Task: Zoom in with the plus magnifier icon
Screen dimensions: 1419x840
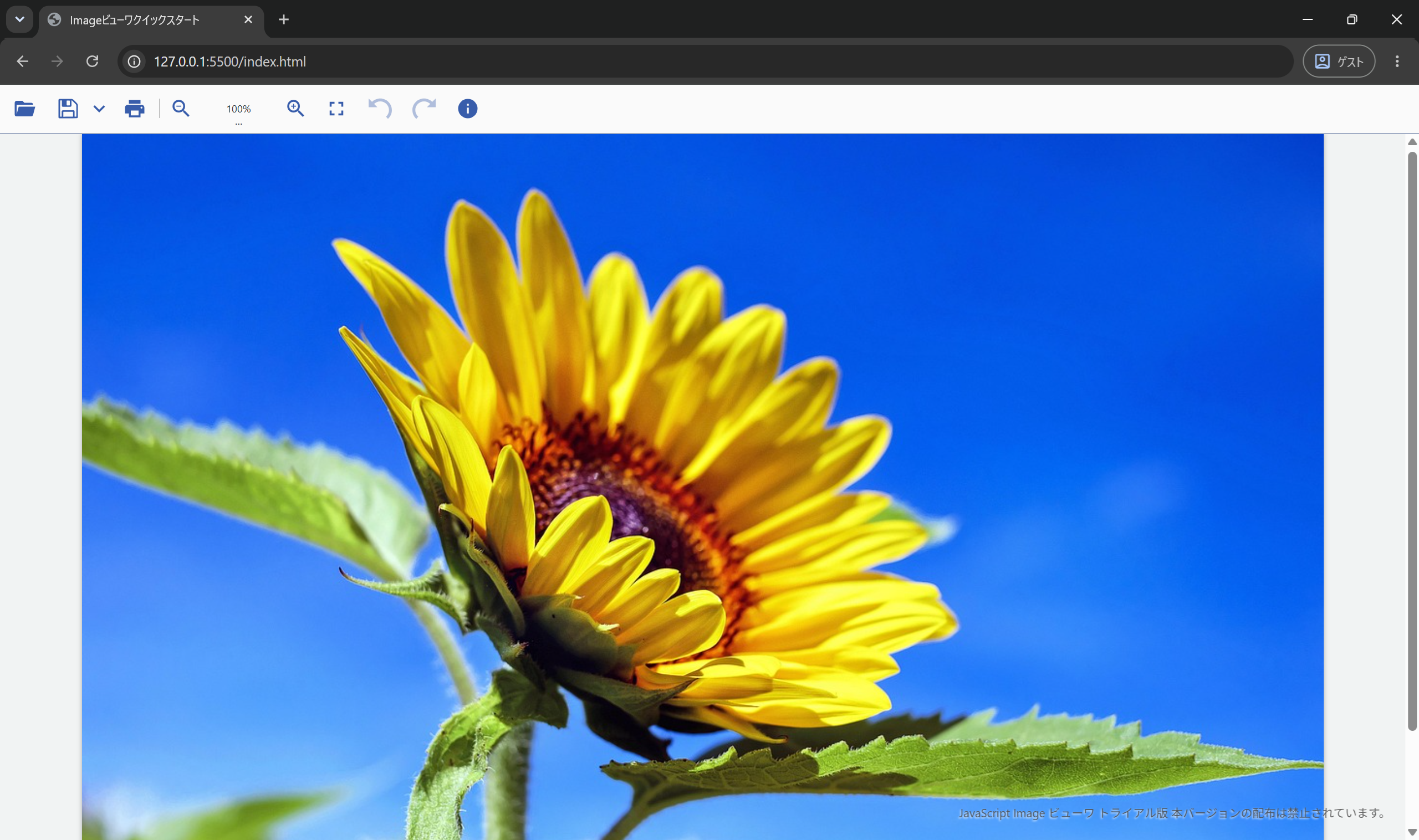Action: click(x=295, y=108)
